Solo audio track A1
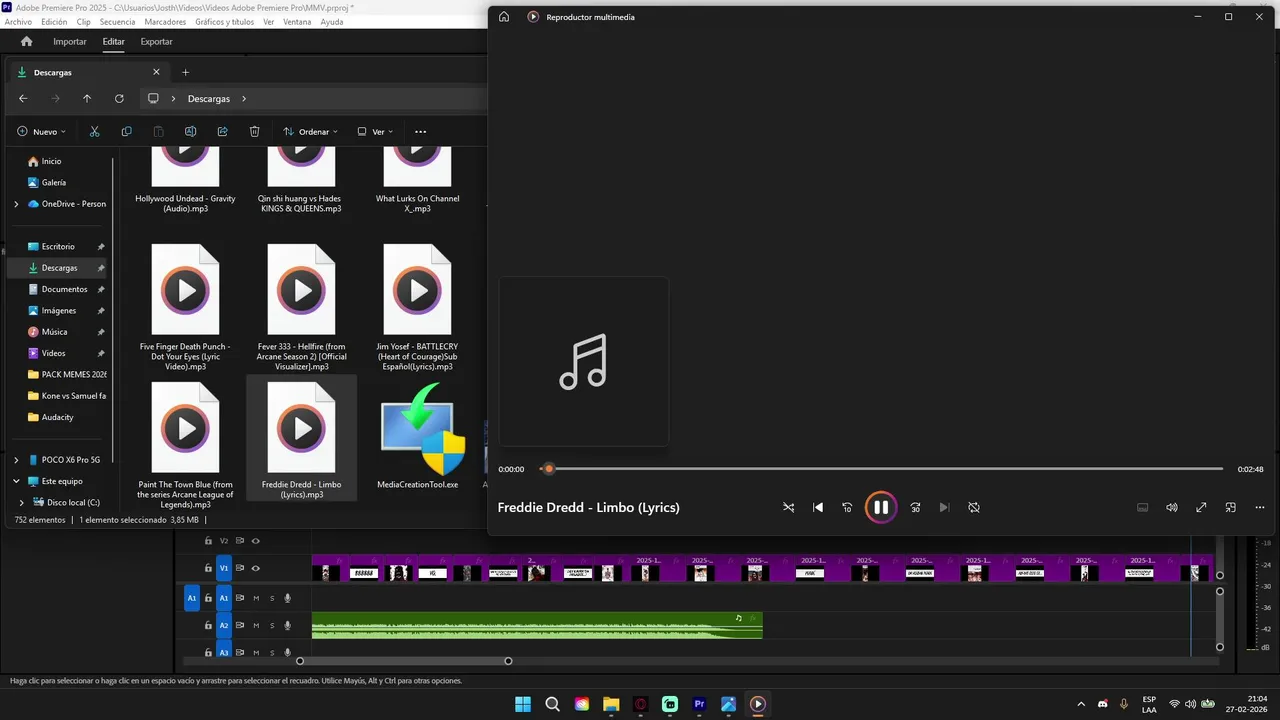This screenshot has height=720, width=1280. click(272, 598)
